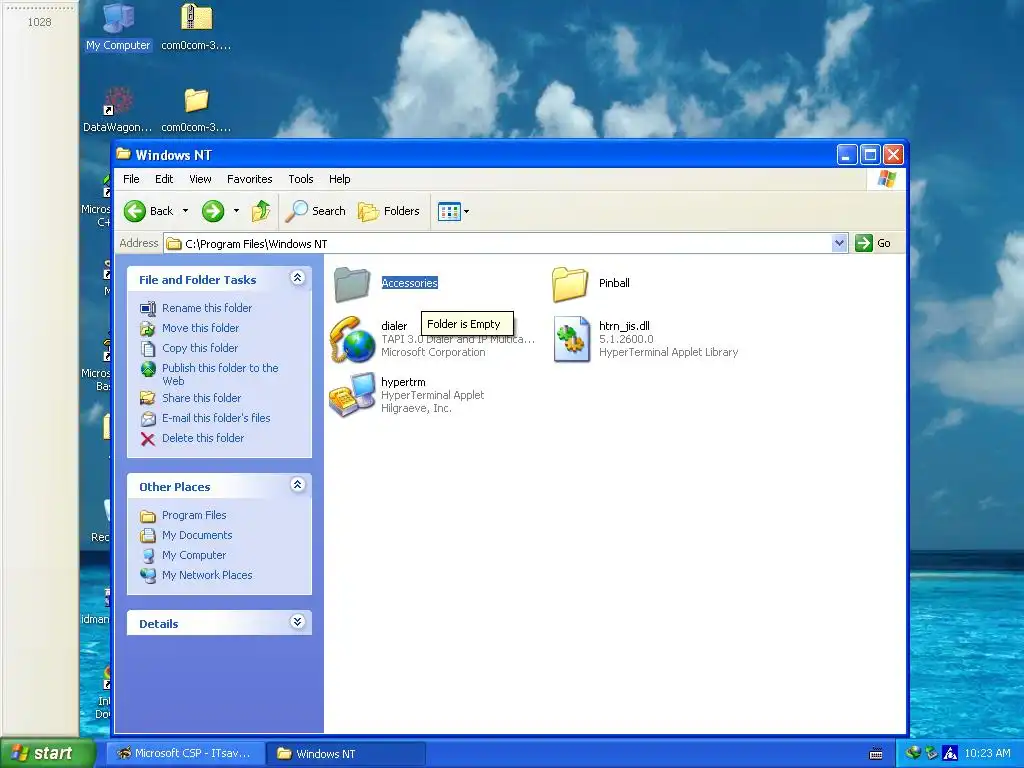Click the keyboard icon in taskbar
The image size is (1024, 768).
coord(876,754)
